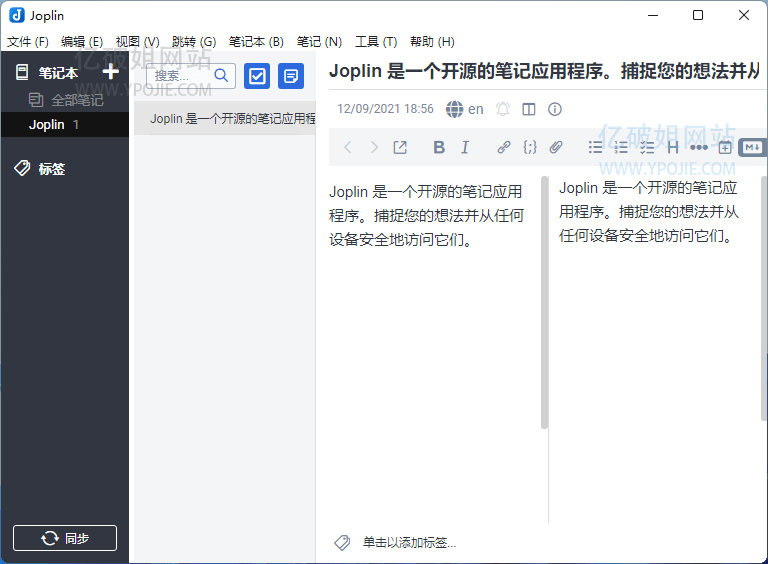The height and width of the screenshot is (564, 768).
Task: Select spell check language 'en'
Action: [x=465, y=109]
